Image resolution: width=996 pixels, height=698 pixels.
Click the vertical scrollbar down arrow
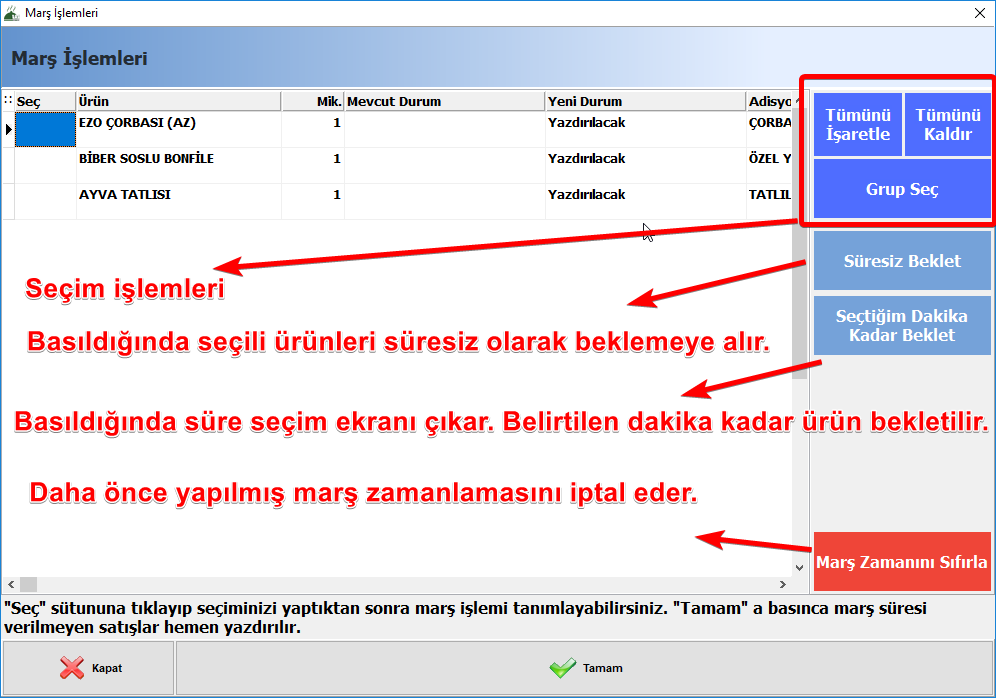coord(800,568)
